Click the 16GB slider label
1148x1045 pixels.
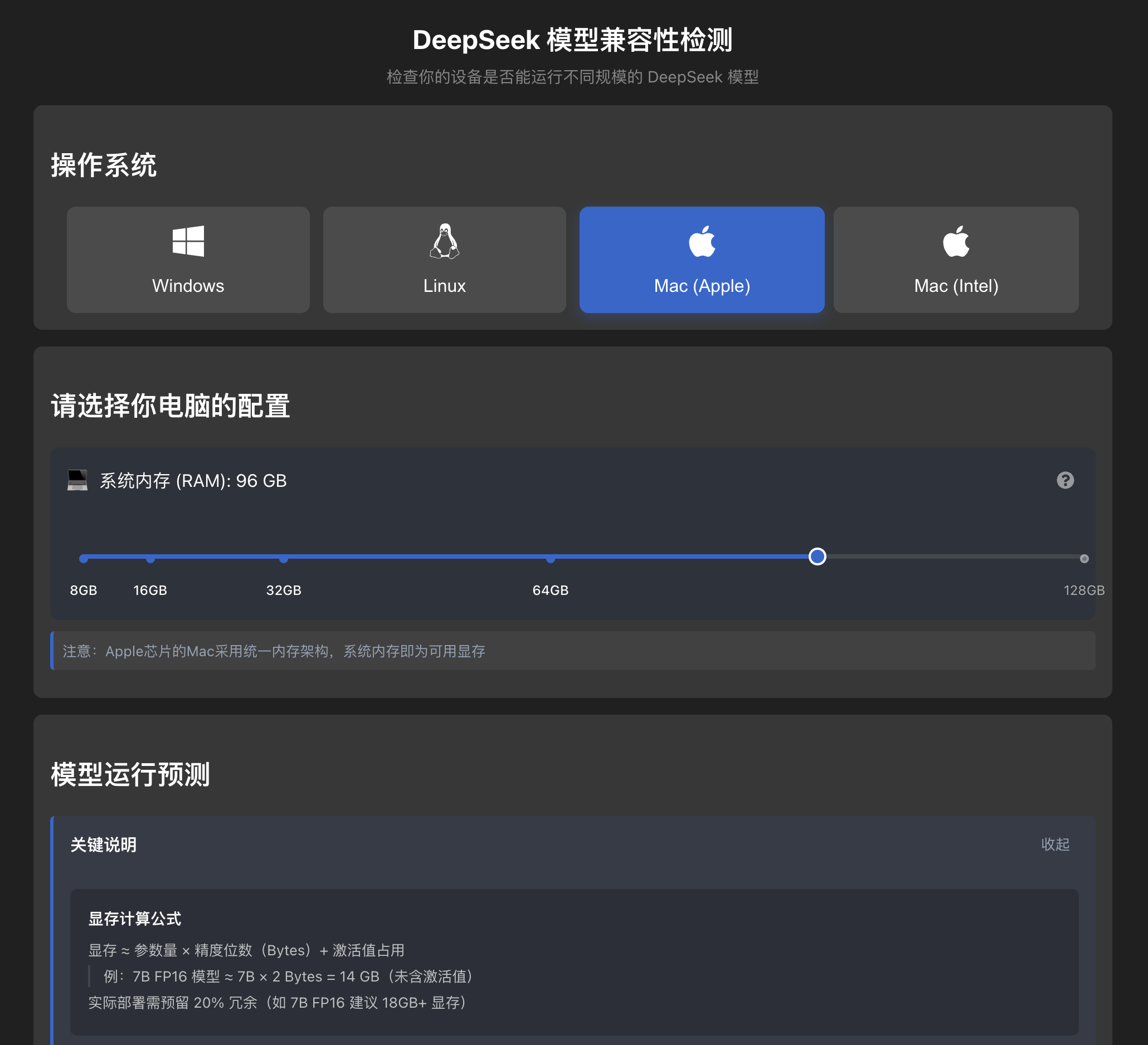point(150,590)
